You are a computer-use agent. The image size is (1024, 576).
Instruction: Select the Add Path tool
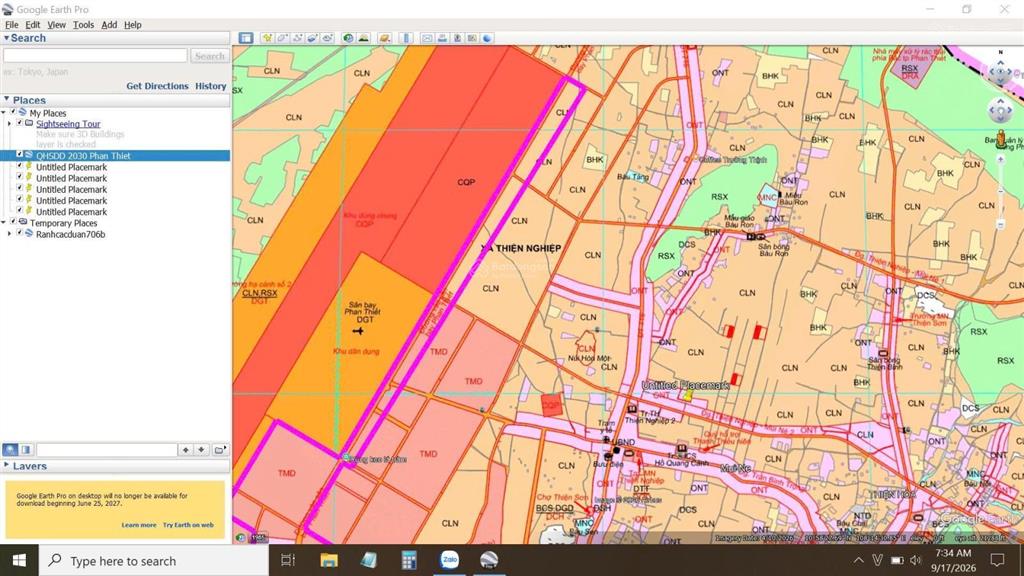(x=297, y=38)
